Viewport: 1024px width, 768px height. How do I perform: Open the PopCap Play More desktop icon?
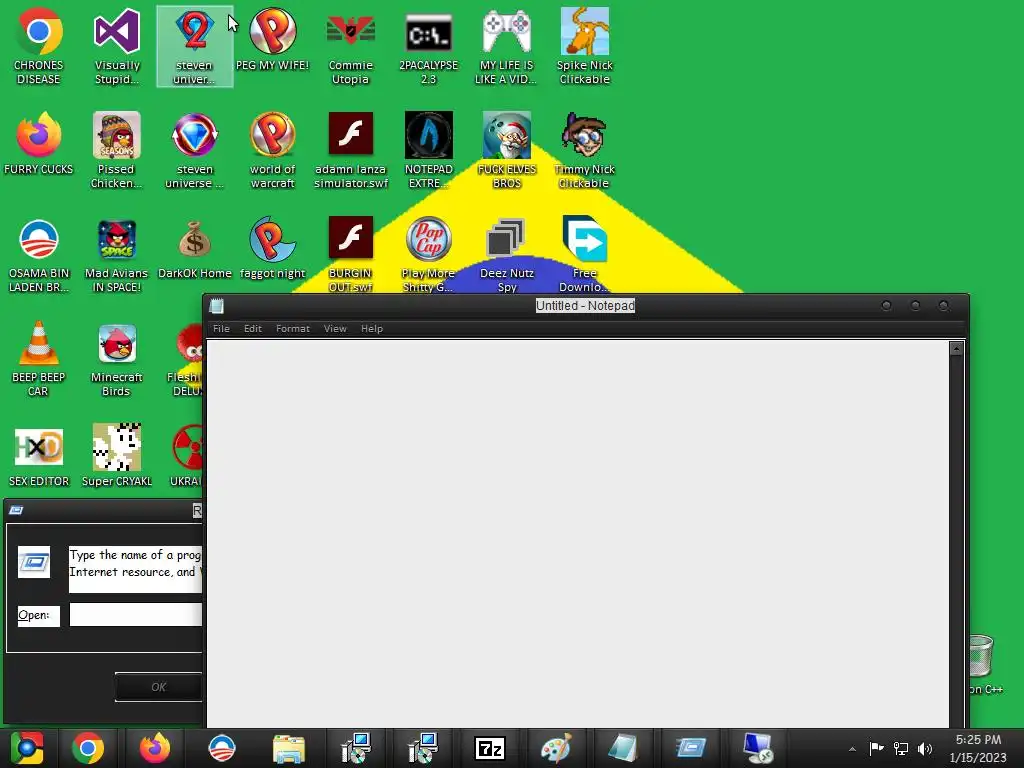(428, 255)
